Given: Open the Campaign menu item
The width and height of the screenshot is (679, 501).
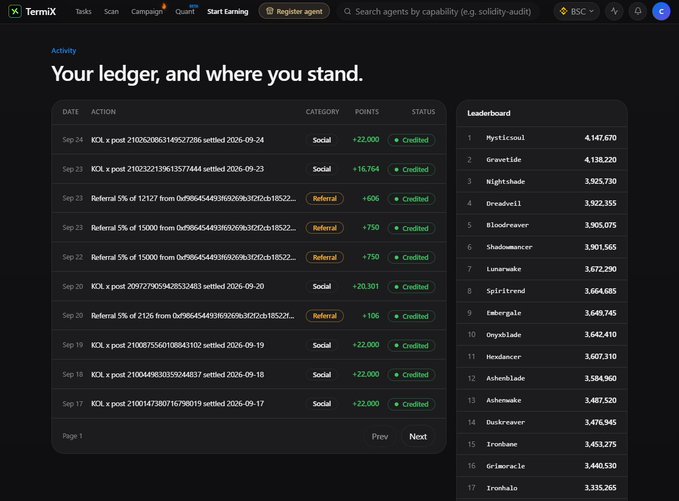Looking at the screenshot, I should click(x=147, y=12).
